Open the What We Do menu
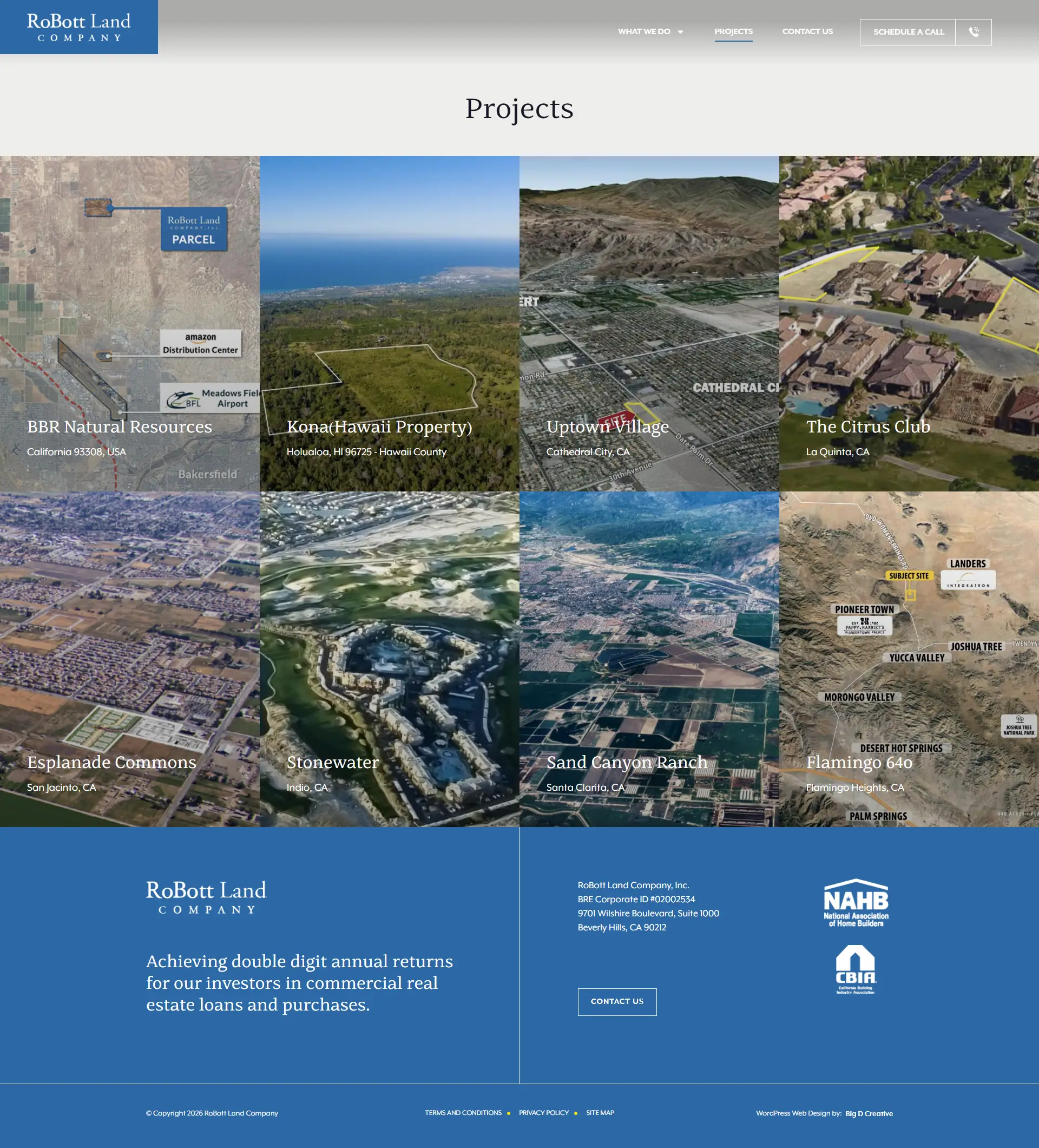The height and width of the screenshot is (1148, 1039). [644, 31]
